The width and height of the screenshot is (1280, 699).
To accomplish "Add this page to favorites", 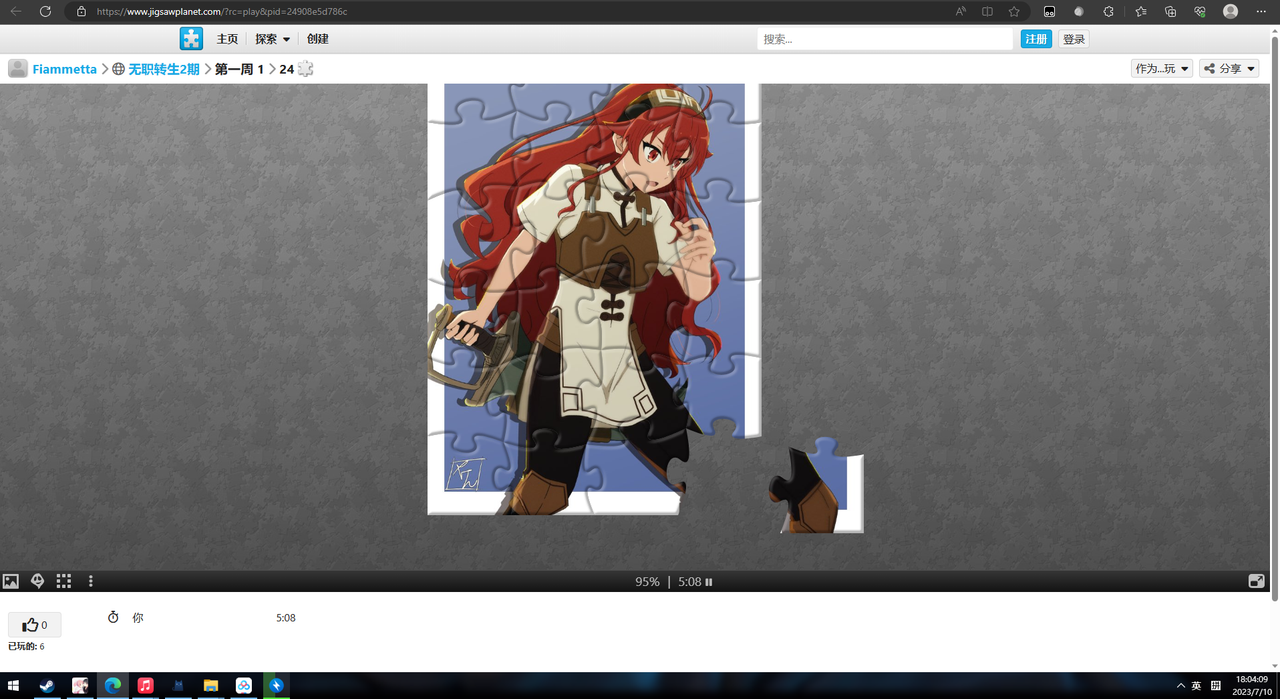I will [1014, 12].
